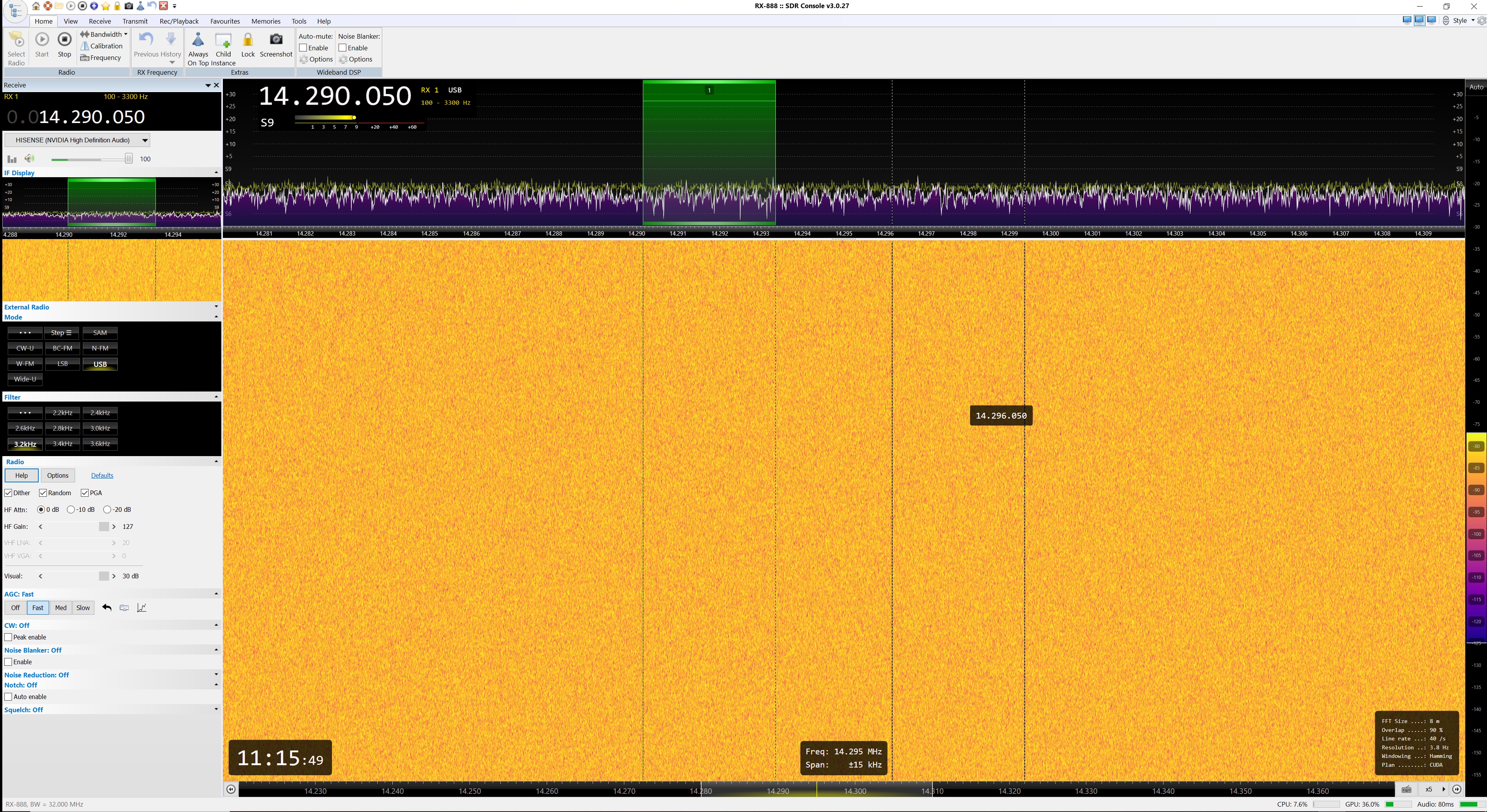1487x812 pixels.
Task: Click the Child Instance icon
Action: point(223,40)
